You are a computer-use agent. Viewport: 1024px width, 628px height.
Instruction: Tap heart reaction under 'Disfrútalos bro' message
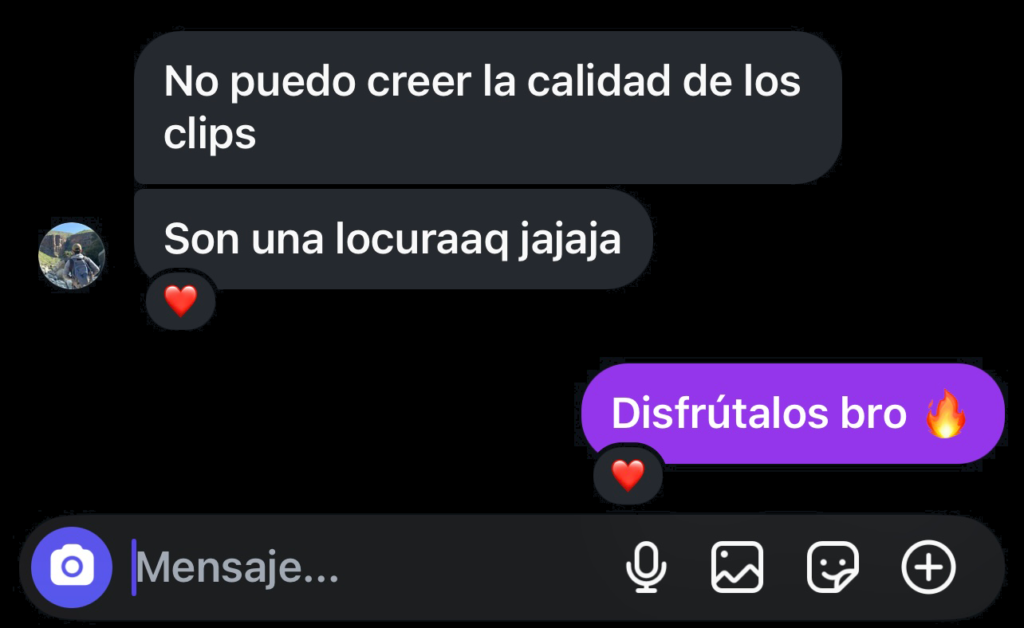pyautogui.click(x=628, y=475)
